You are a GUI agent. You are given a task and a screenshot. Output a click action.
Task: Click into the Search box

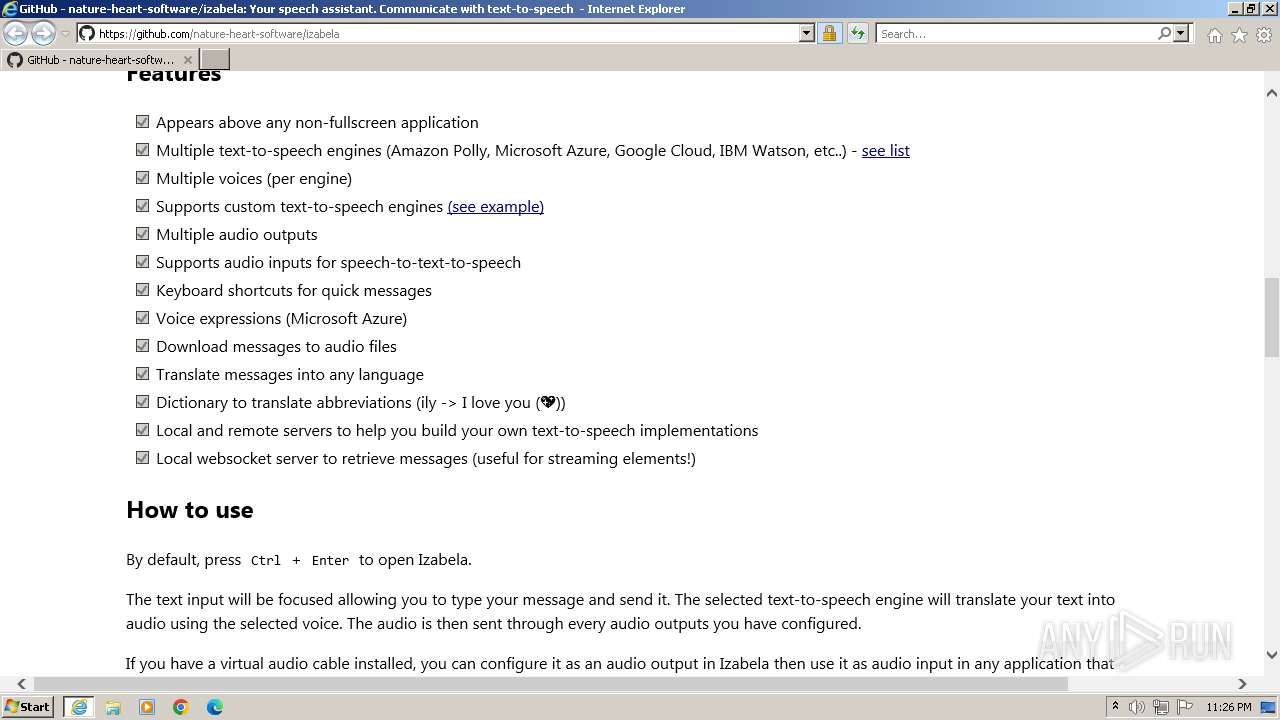1016,33
